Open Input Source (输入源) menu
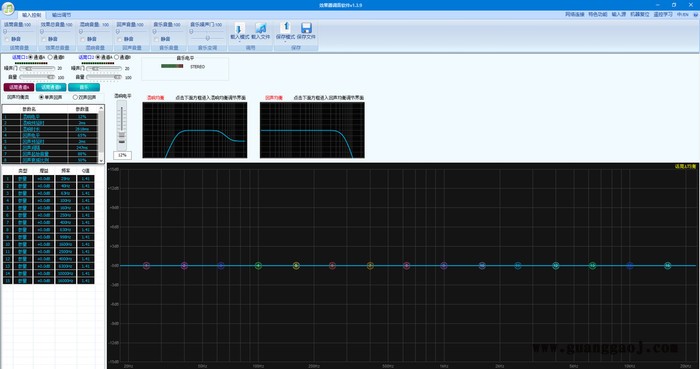This screenshot has width=700, height=369. pos(619,14)
